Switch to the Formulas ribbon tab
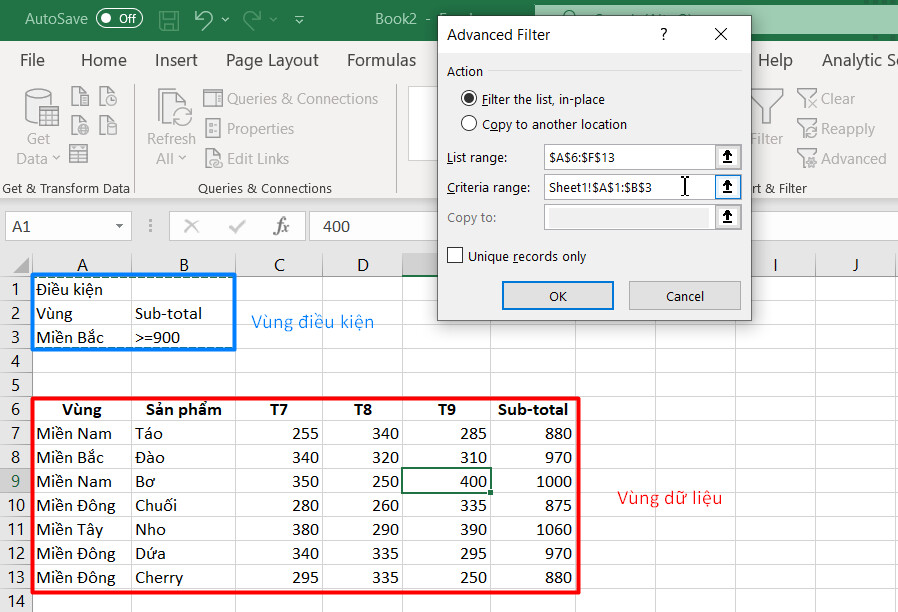 pos(381,60)
